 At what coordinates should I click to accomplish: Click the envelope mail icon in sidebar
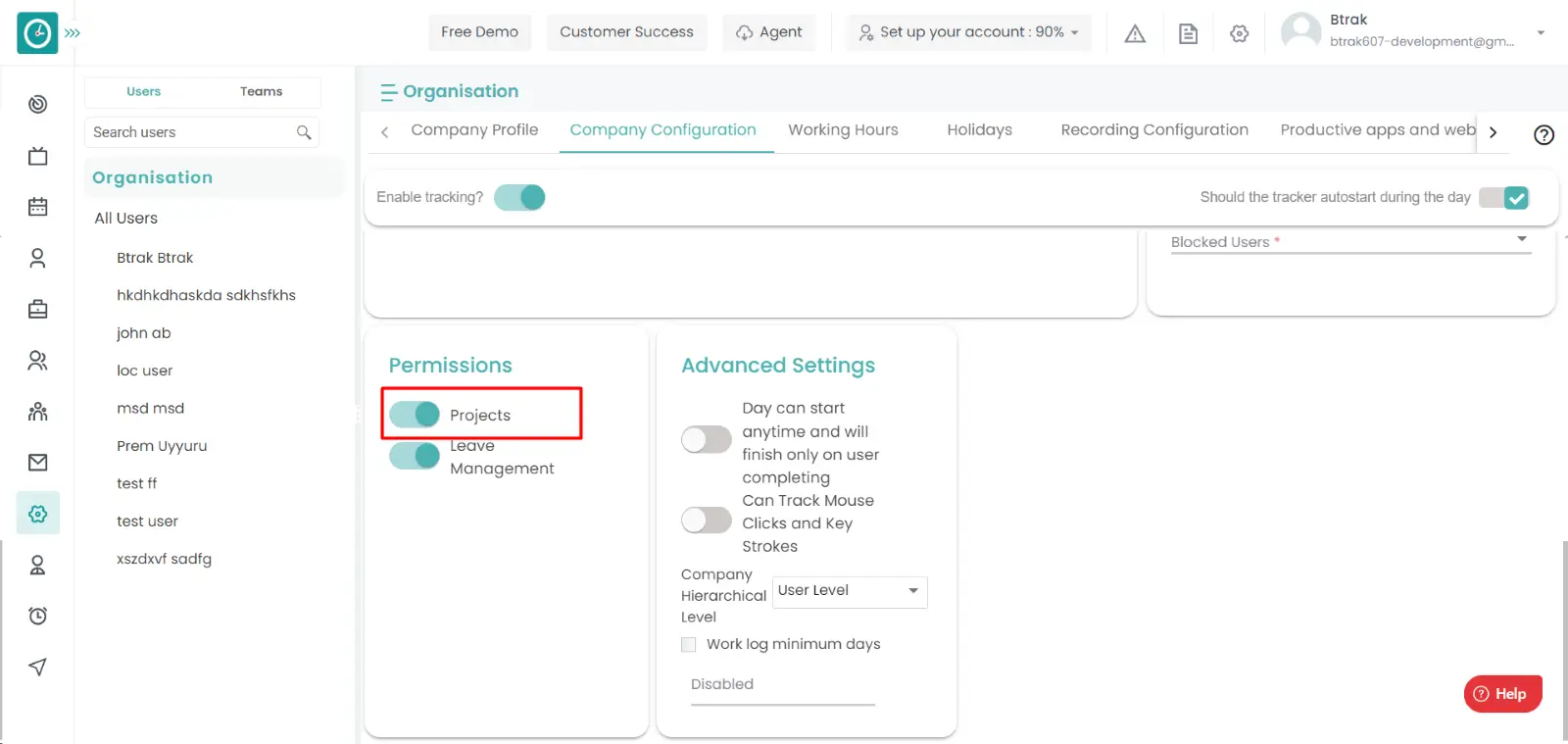pos(38,463)
